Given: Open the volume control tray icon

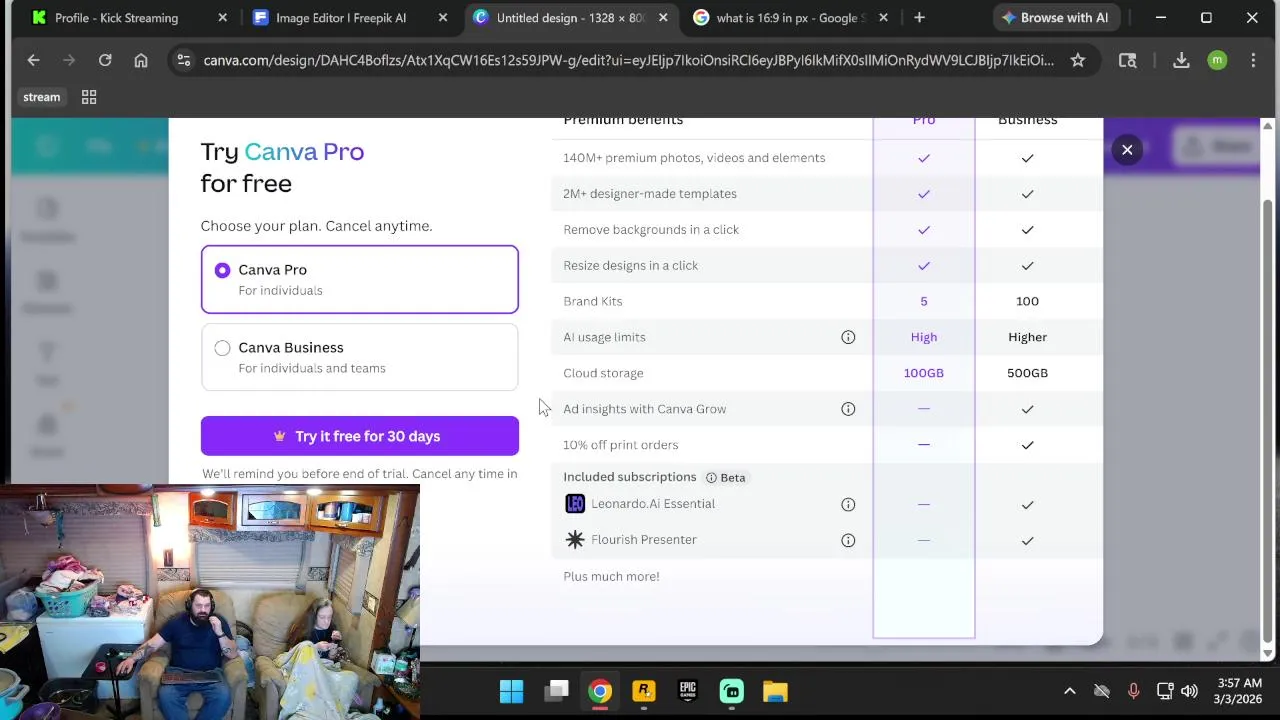Looking at the screenshot, I should click(1189, 691).
